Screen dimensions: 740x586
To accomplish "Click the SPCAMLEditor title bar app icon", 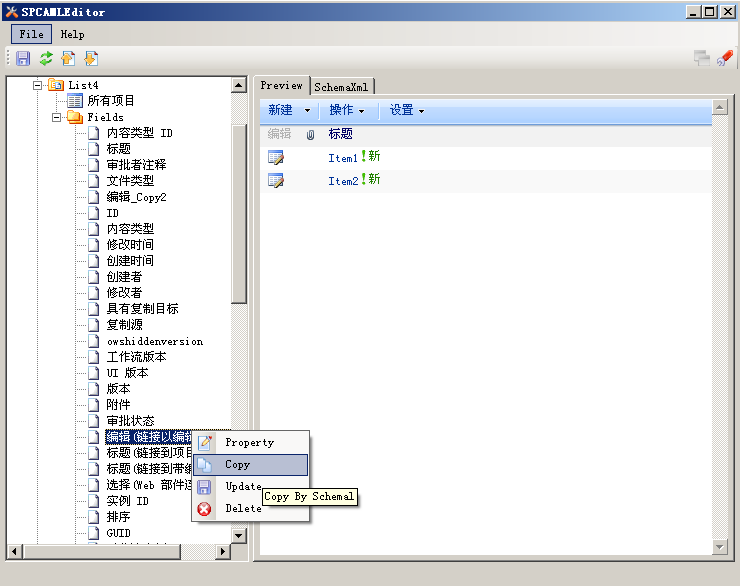I will pyautogui.click(x=12, y=12).
